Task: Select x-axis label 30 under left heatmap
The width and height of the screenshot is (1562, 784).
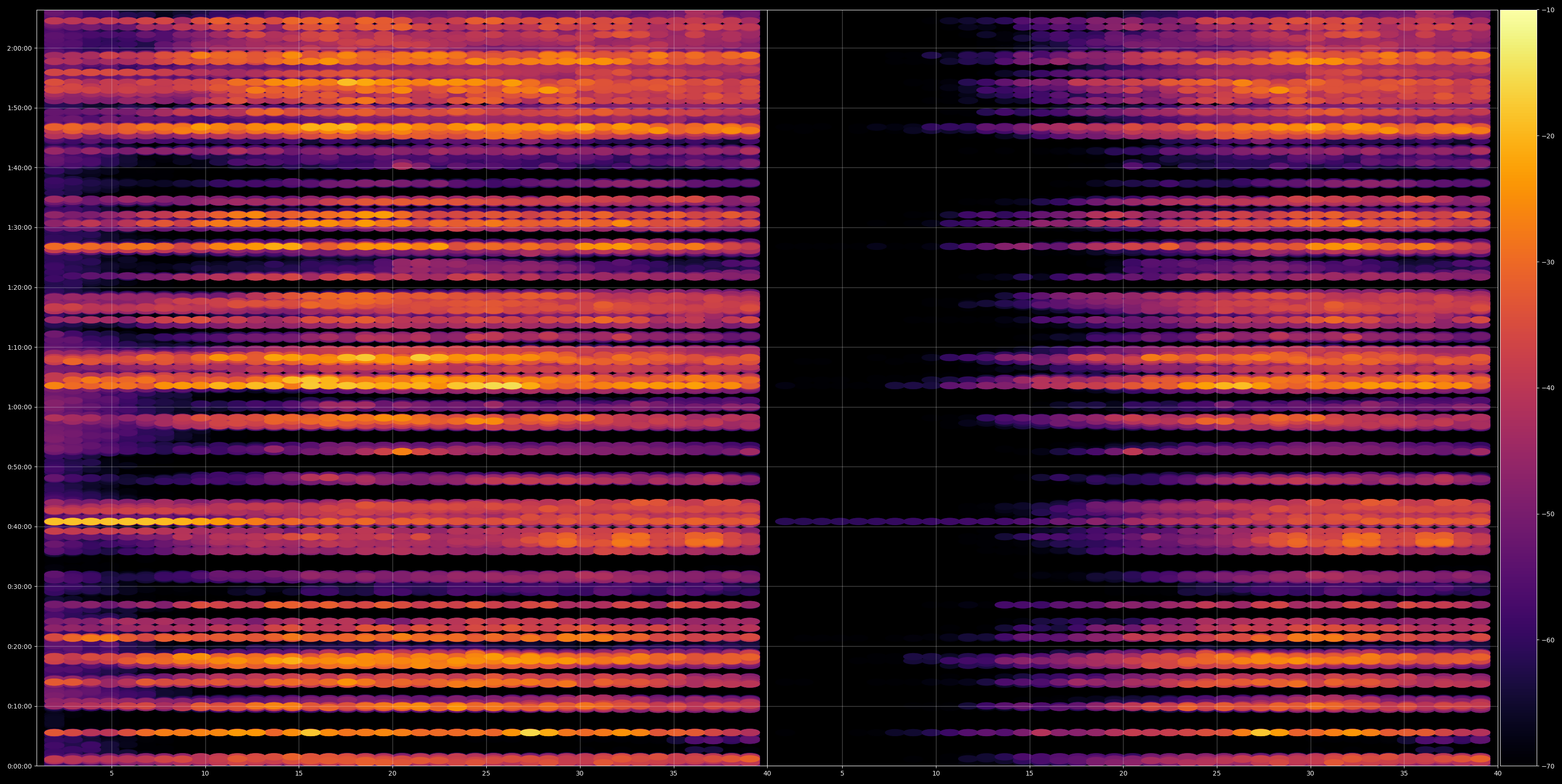Action: pos(580,774)
